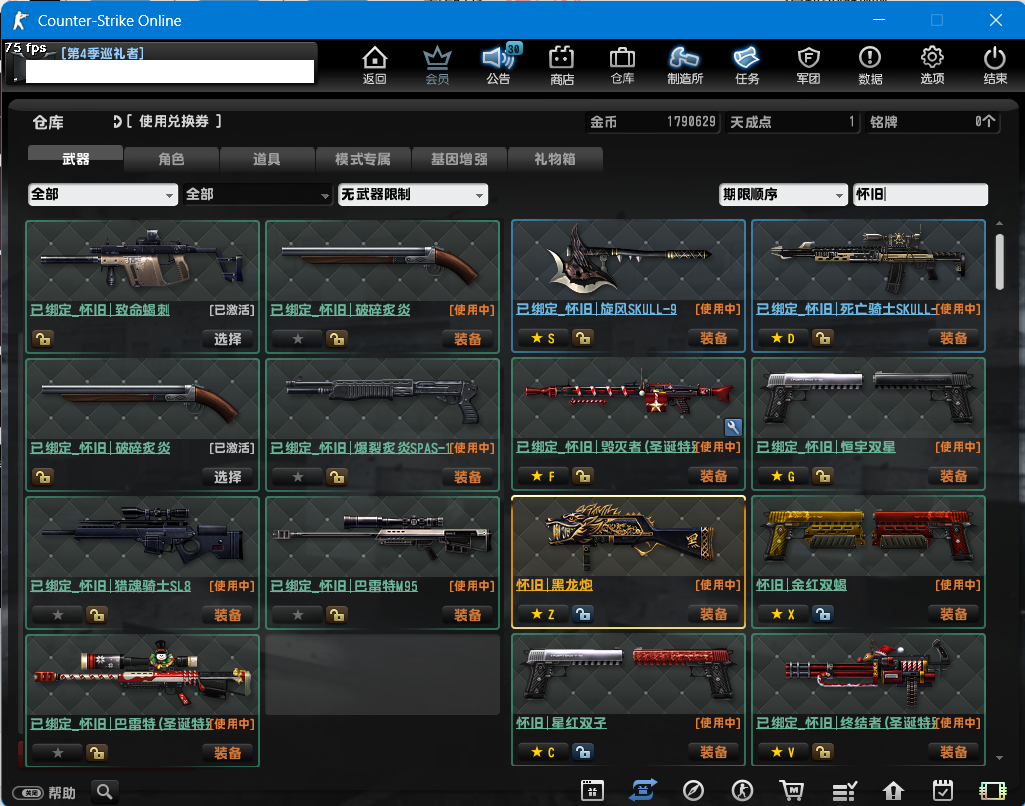Click 装备 button on 爆裂炙炎SPAS-12
The image size is (1025, 806).
click(x=467, y=477)
